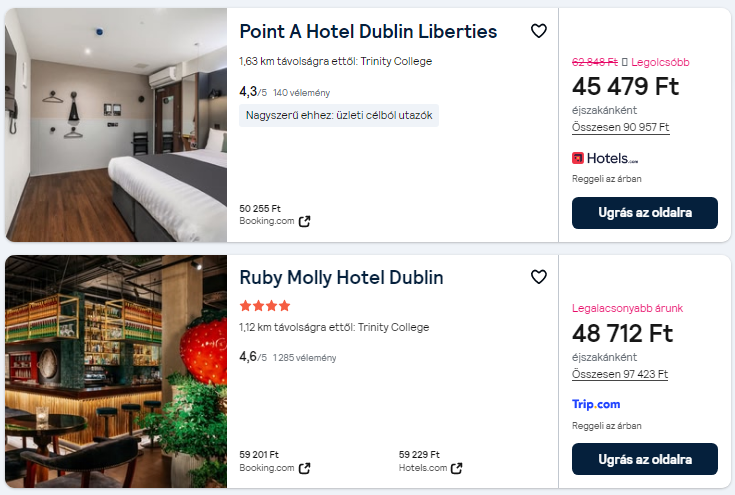Click the Hotels.com provider logo
The height and width of the screenshot is (495, 735).
click(604, 158)
